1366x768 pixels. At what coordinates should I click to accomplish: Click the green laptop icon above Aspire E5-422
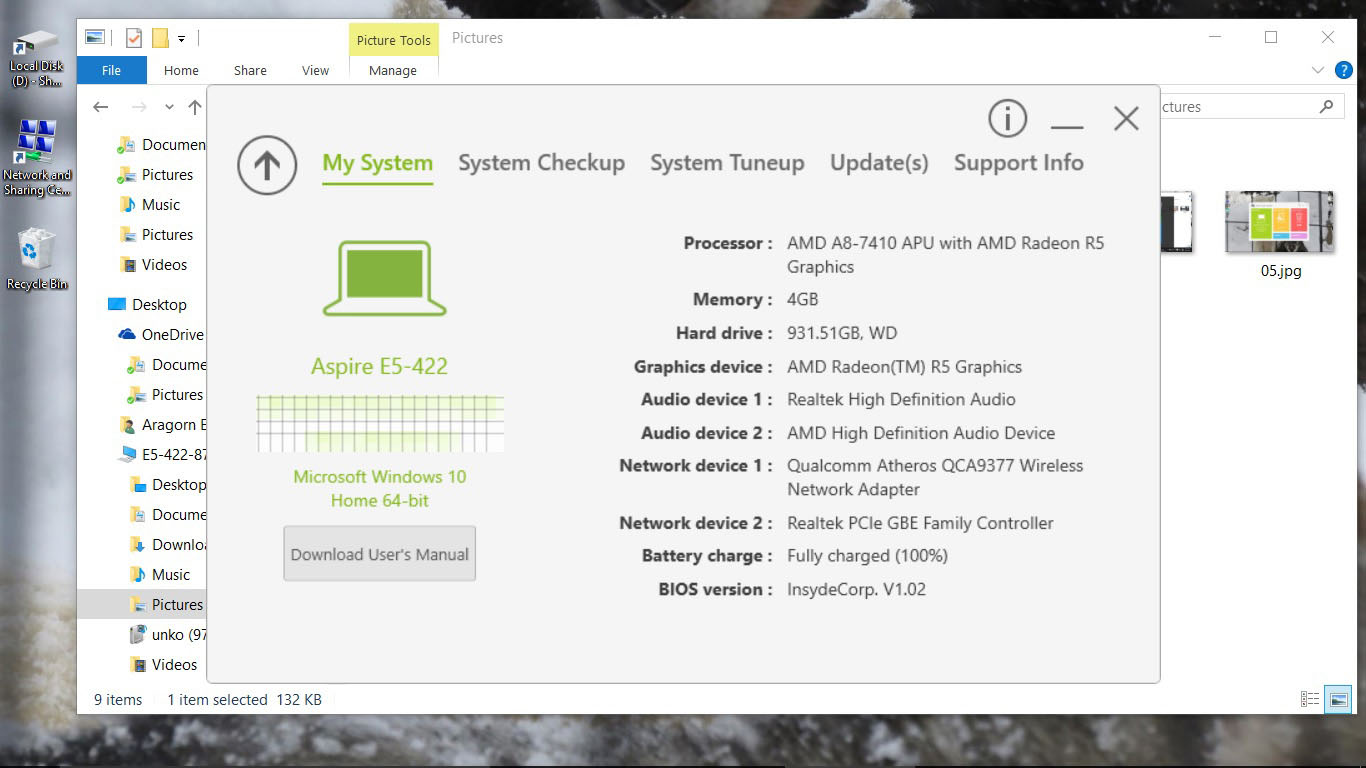click(x=385, y=279)
